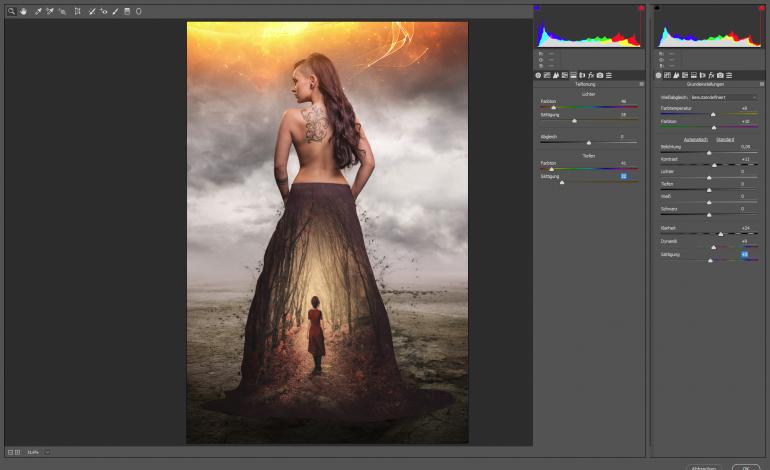
Task: Select the Zoom tool in top toolbar
Action: pos(11,11)
